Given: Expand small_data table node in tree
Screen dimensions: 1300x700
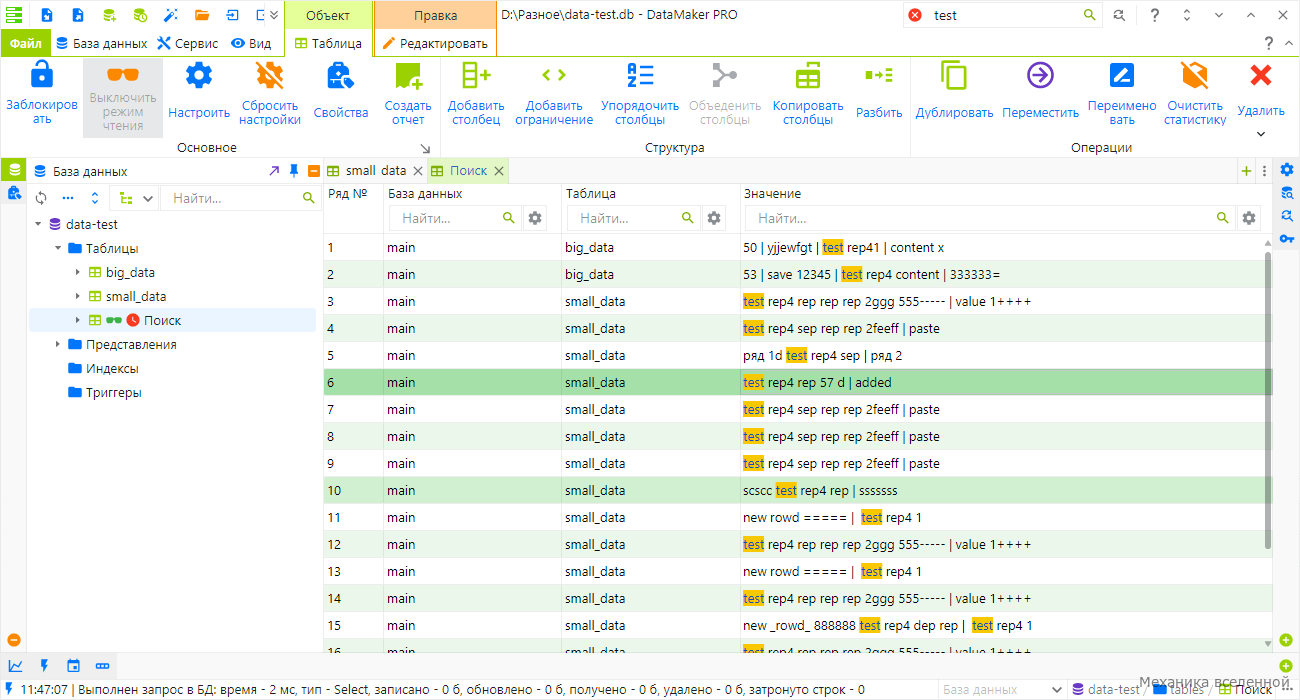Looking at the screenshot, I should click(x=78, y=296).
